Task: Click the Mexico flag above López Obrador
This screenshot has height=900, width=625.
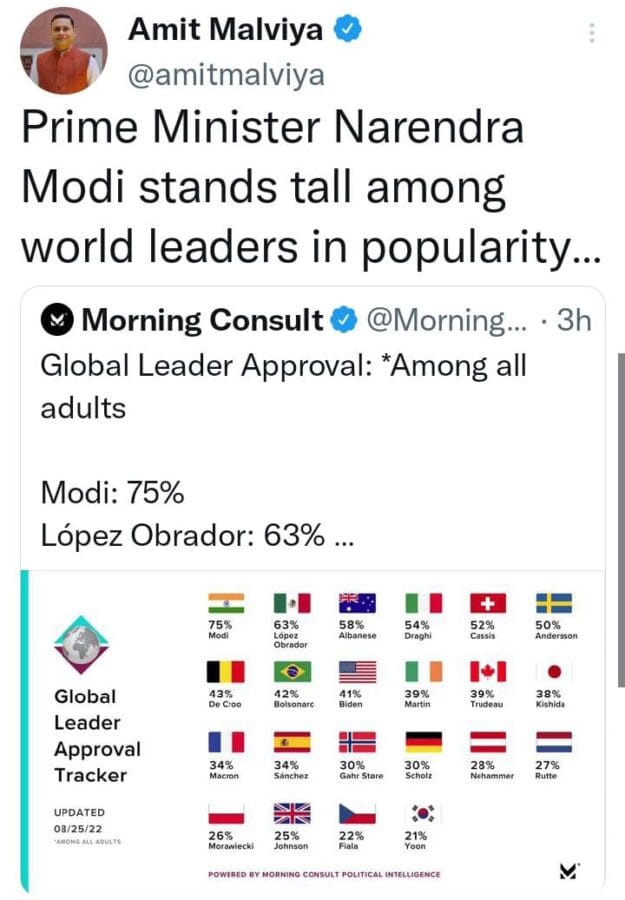Action: tap(292, 603)
